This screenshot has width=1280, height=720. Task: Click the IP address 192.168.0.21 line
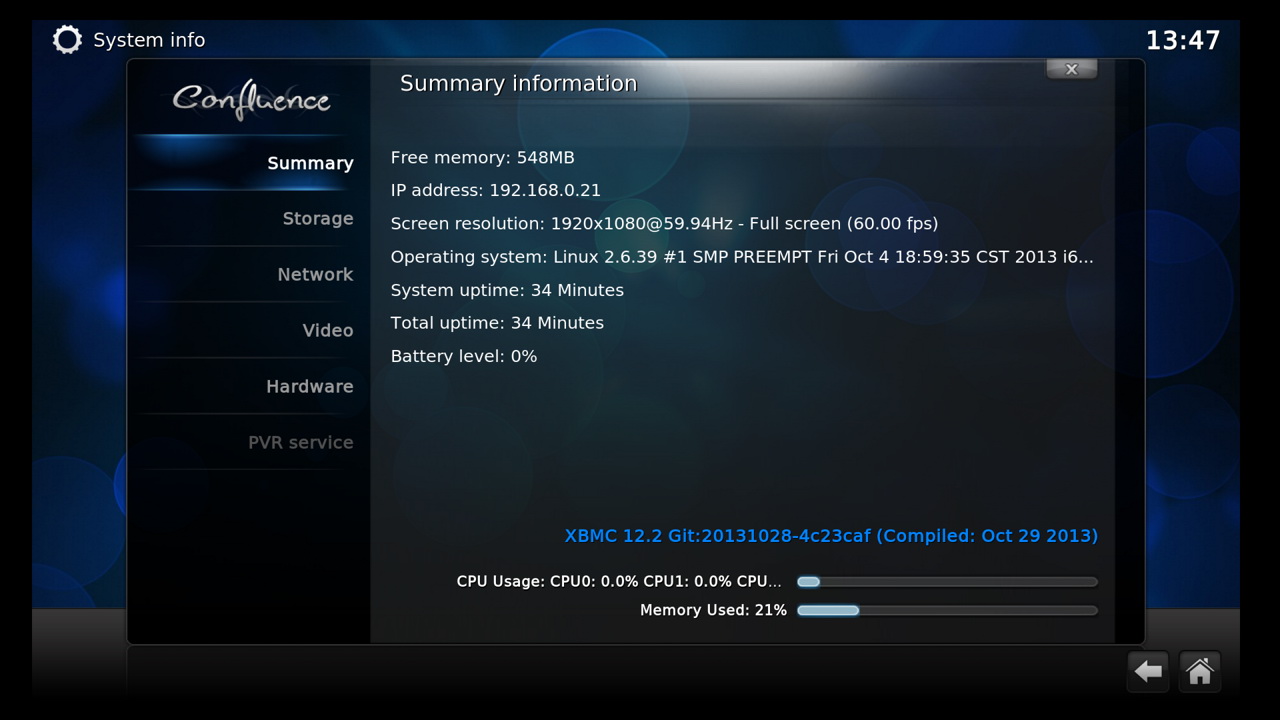tap(495, 191)
